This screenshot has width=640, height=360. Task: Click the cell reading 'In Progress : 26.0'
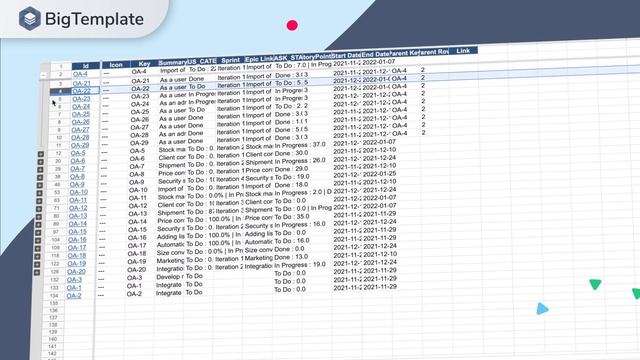click(300, 161)
